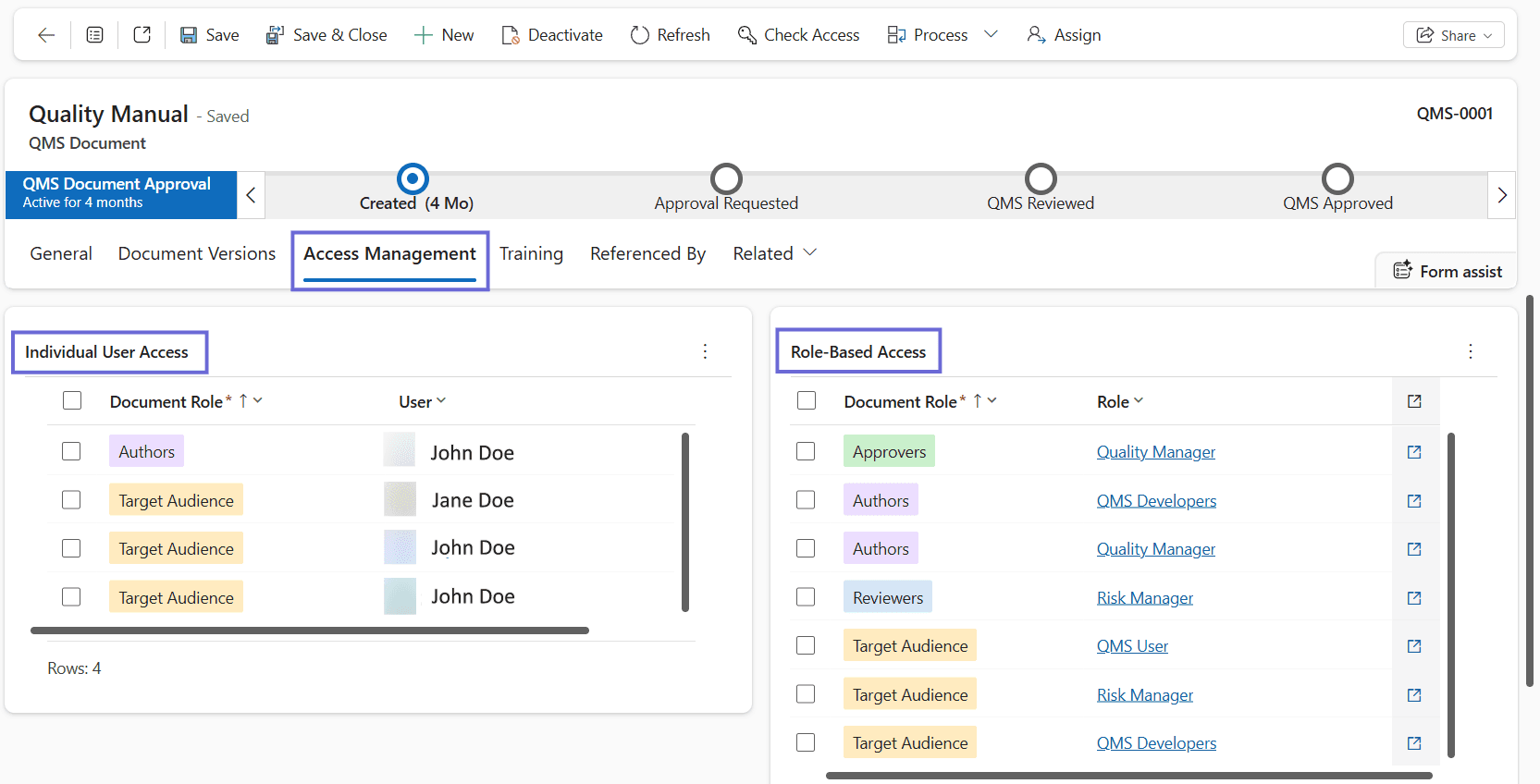1540x784 pixels.
Task: Open more options for Individual User Access
Action: tap(705, 351)
